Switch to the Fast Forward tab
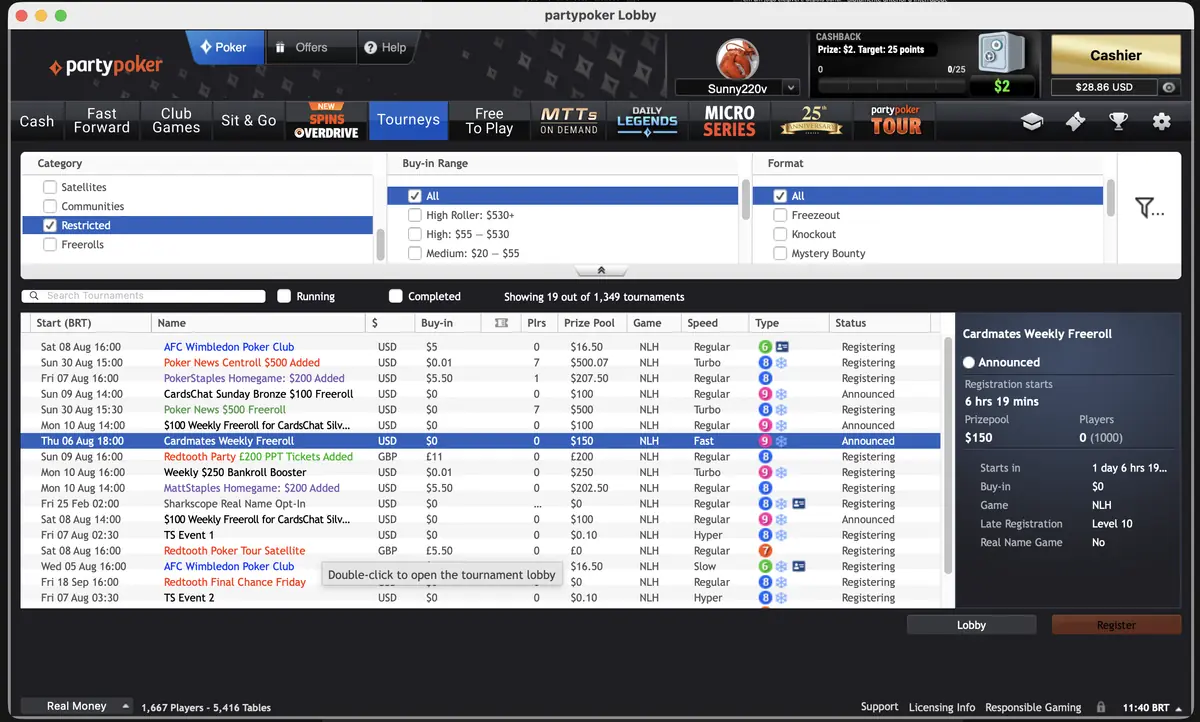1200x722 pixels. (101, 121)
